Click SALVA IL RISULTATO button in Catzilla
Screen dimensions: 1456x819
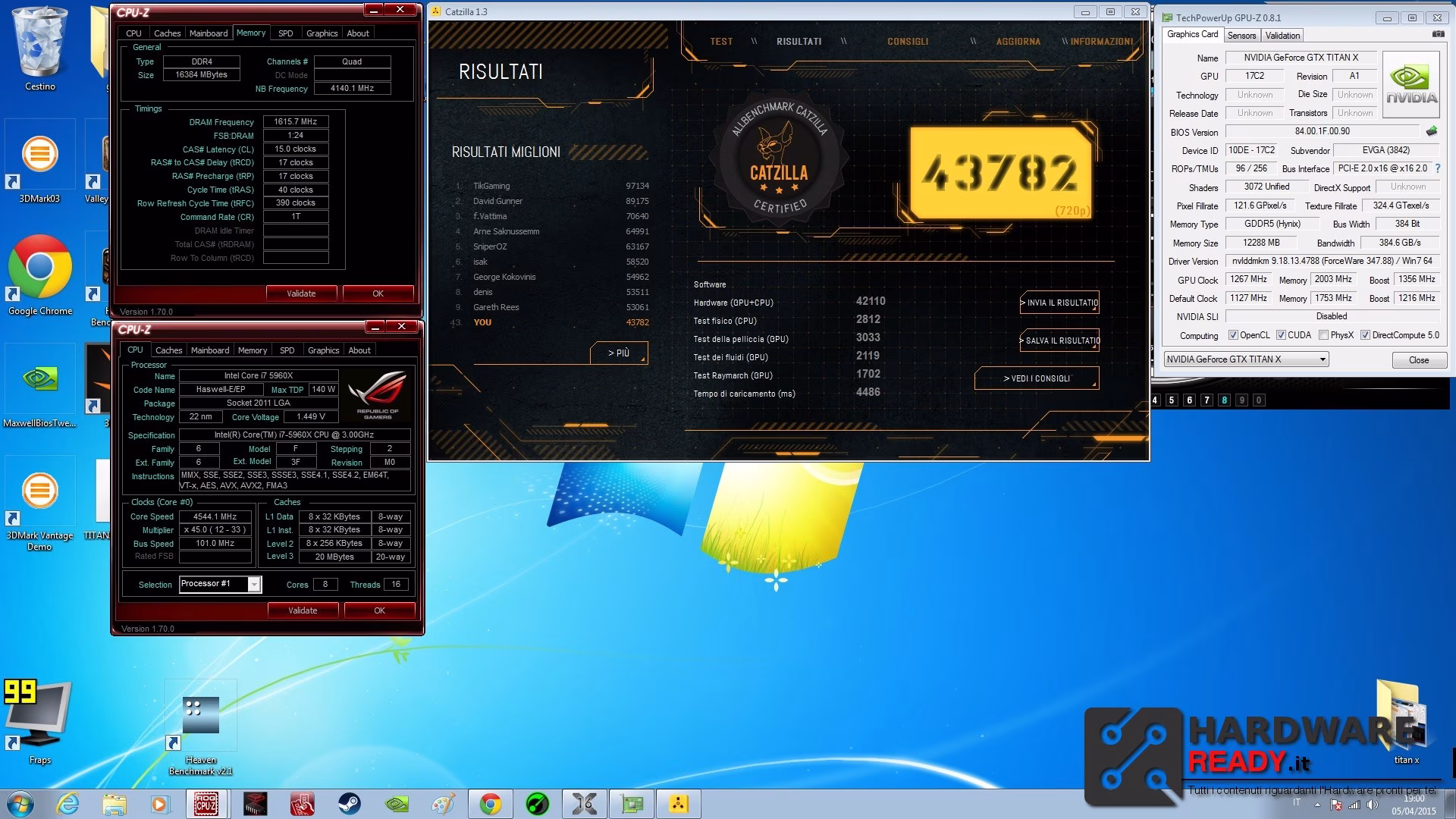tap(1059, 340)
